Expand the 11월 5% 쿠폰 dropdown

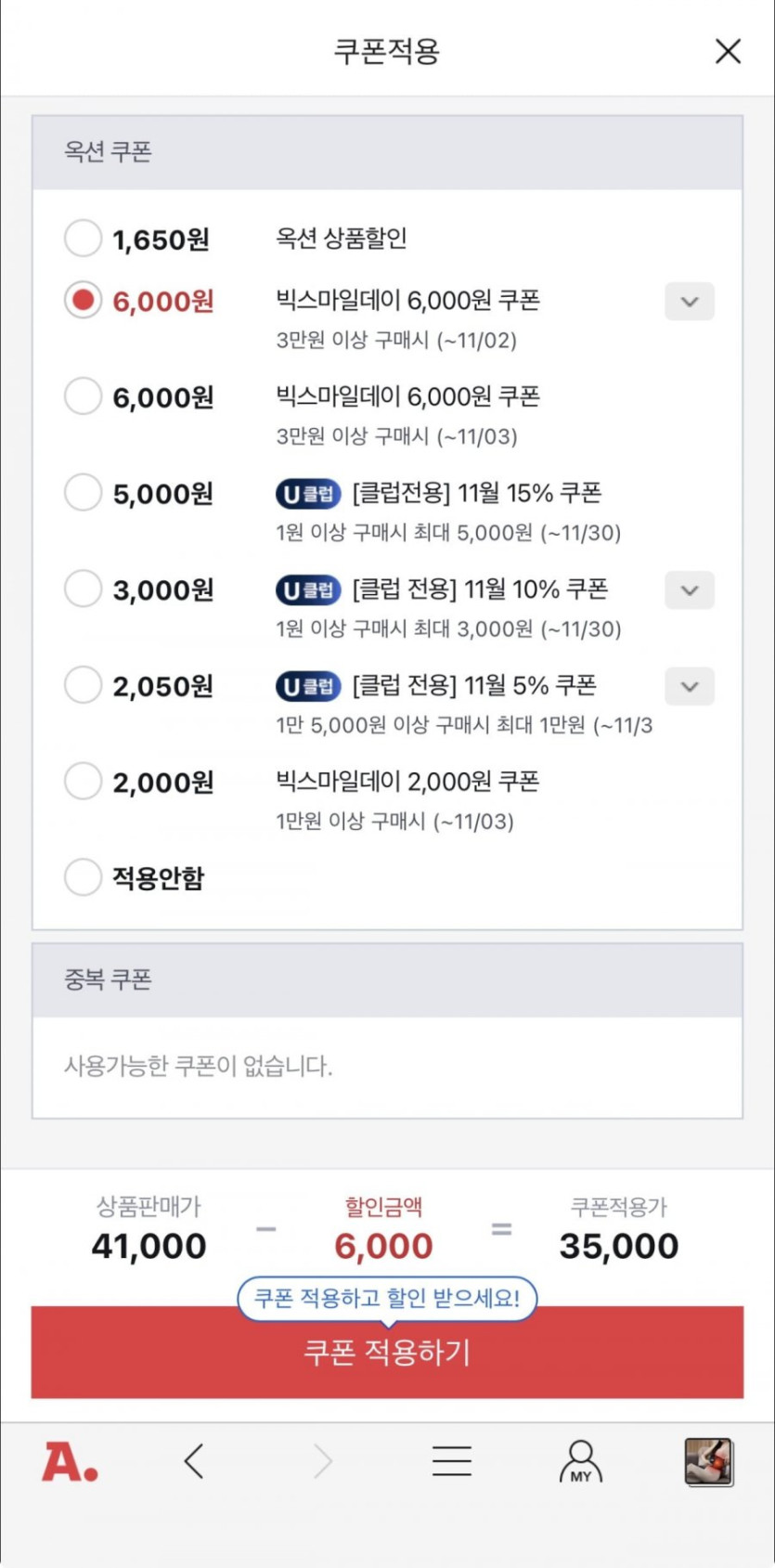[x=690, y=687]
